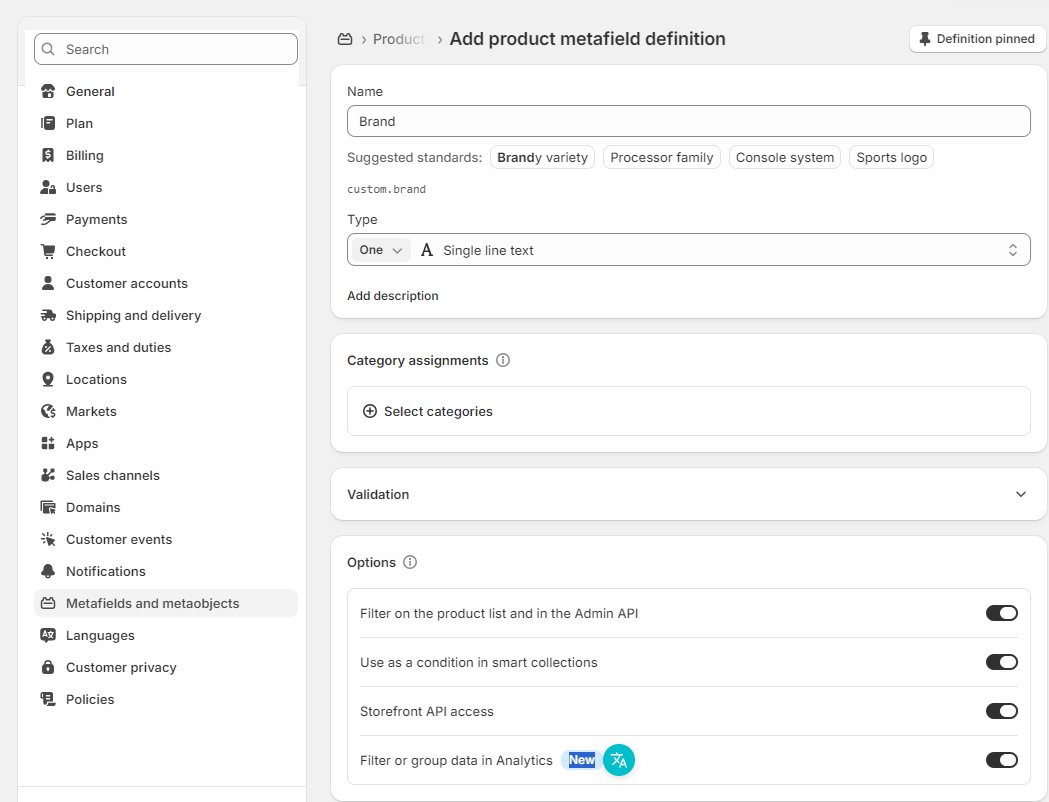Click the info icon next to Options
Screen dimensions: 1049x802
point(410,562)
